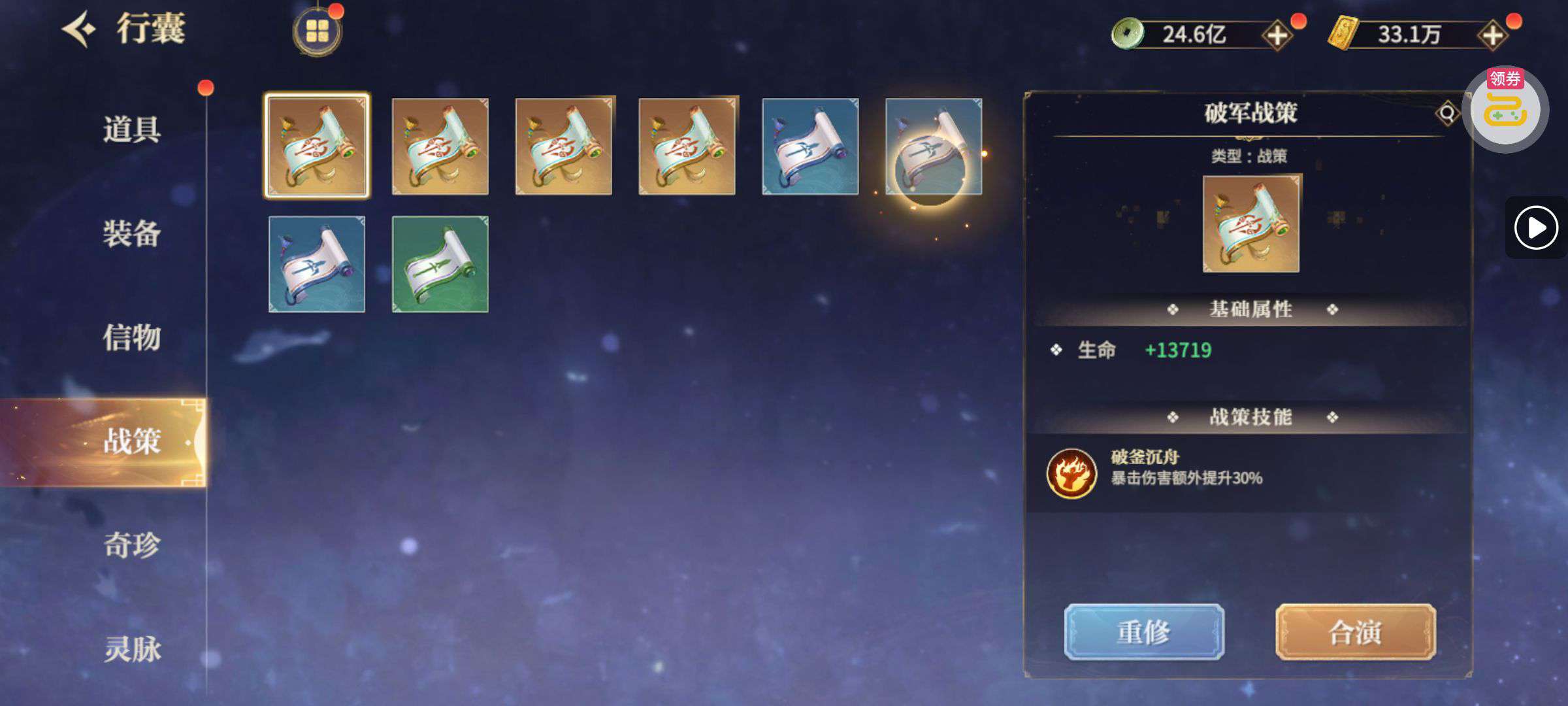The height and width of the screenshot is (706, 1568).
Task: Open the 奇珍 category tab
Action: (x=132, y=545)
